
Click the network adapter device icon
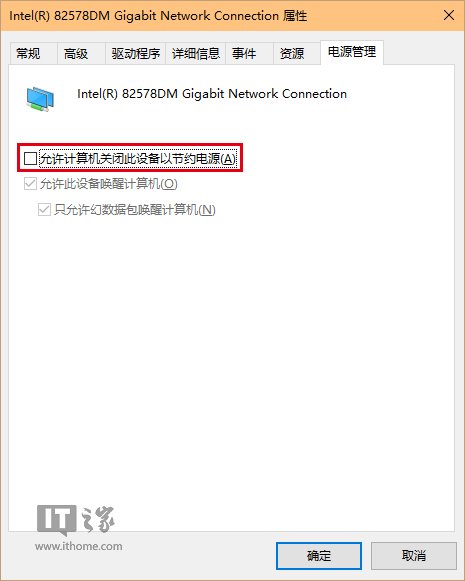pos(40,99)
